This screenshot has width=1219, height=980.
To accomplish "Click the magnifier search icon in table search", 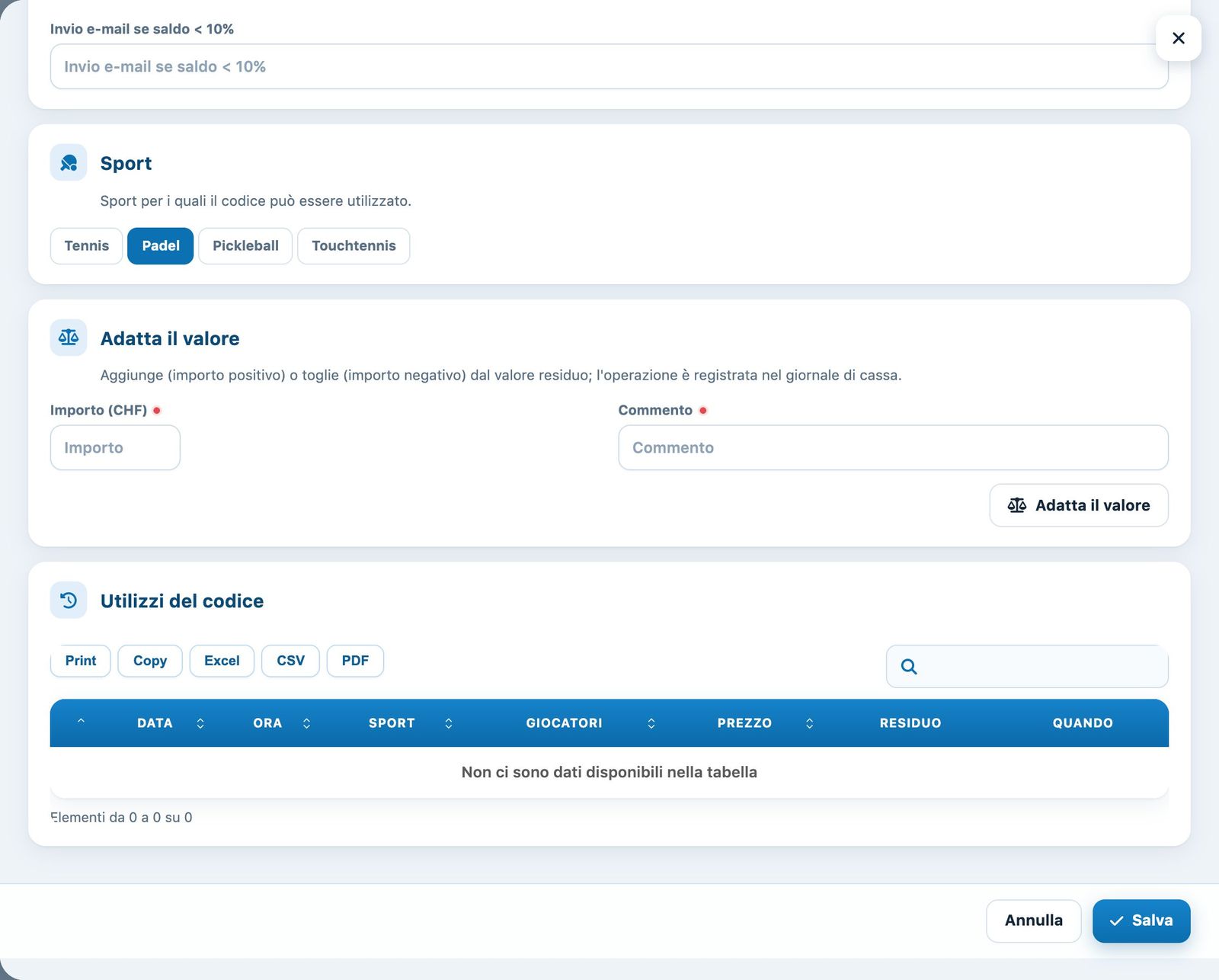I will pos(909,667).
